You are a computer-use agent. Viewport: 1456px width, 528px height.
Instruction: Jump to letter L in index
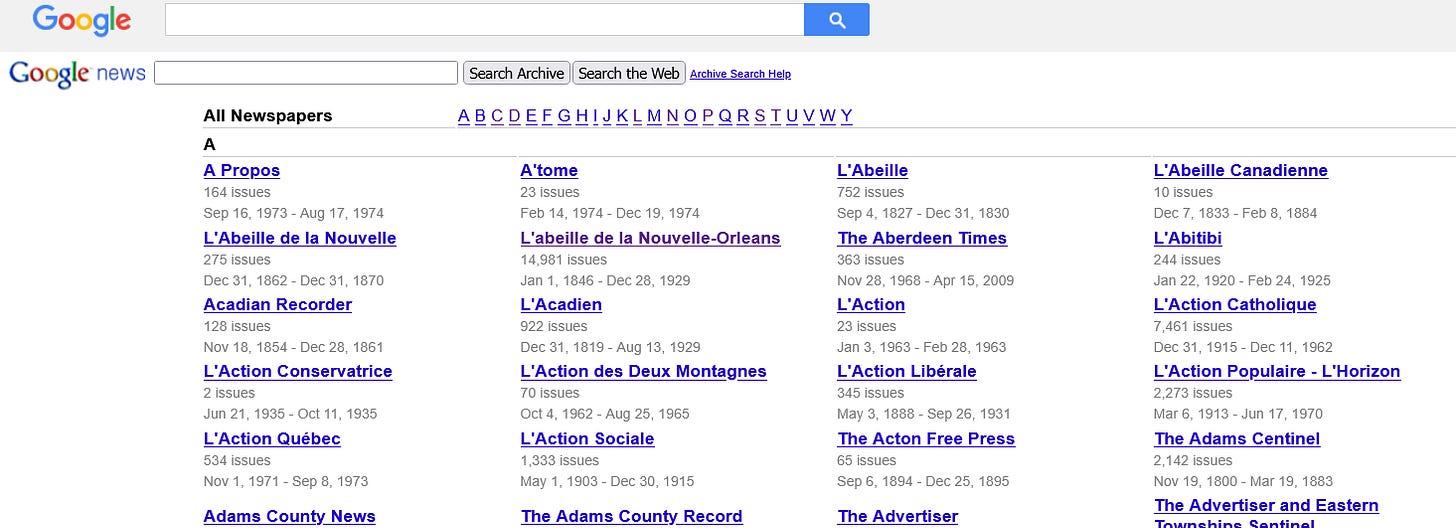point(637,116)
